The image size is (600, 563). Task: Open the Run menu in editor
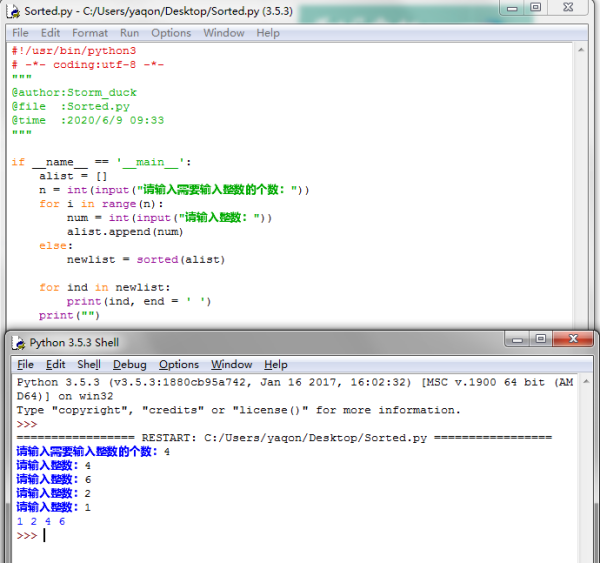click(x=130, y=33)
